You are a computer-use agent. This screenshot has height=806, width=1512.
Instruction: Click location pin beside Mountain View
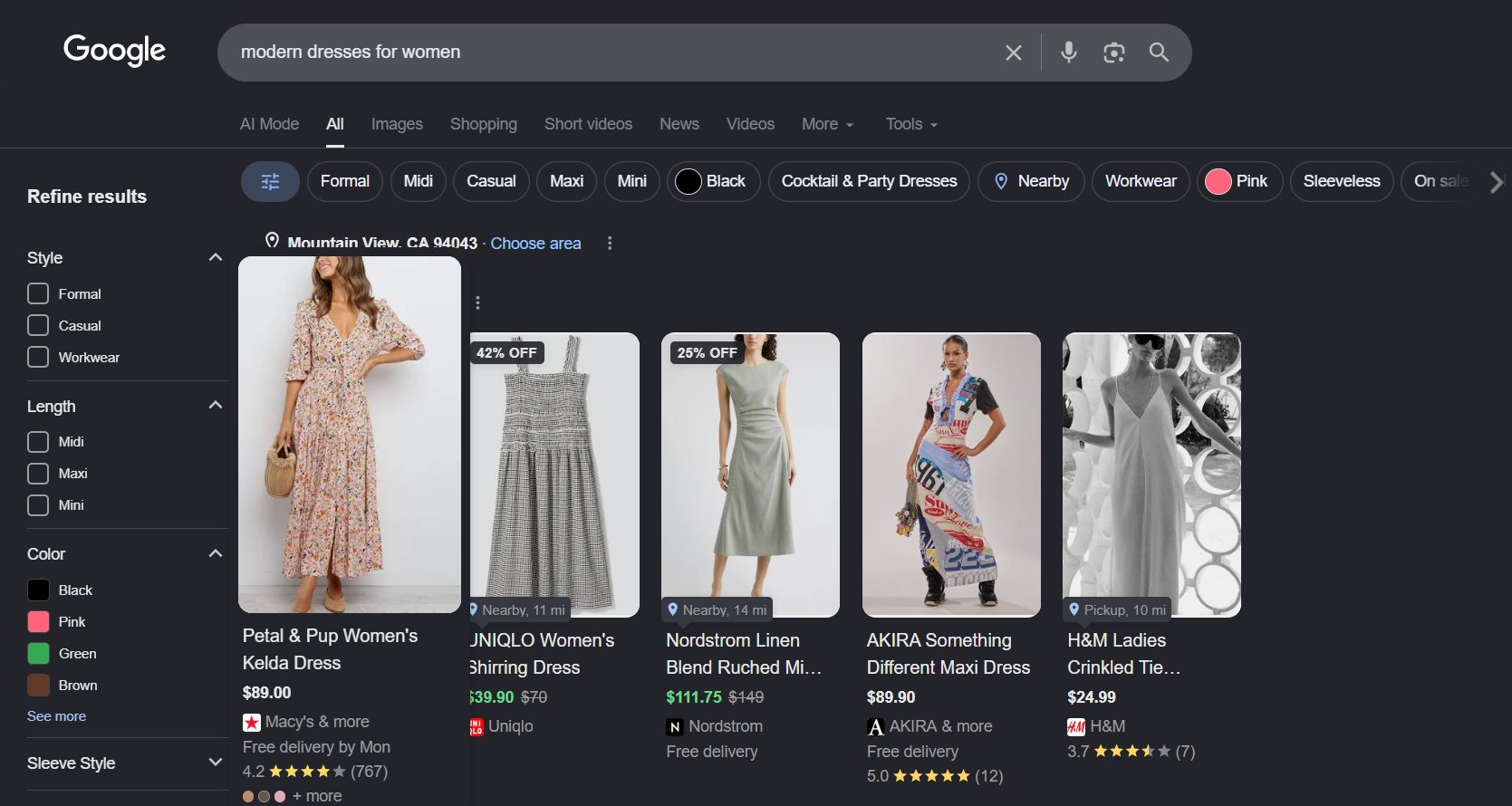pyautogui.click(x=272, y=241)
